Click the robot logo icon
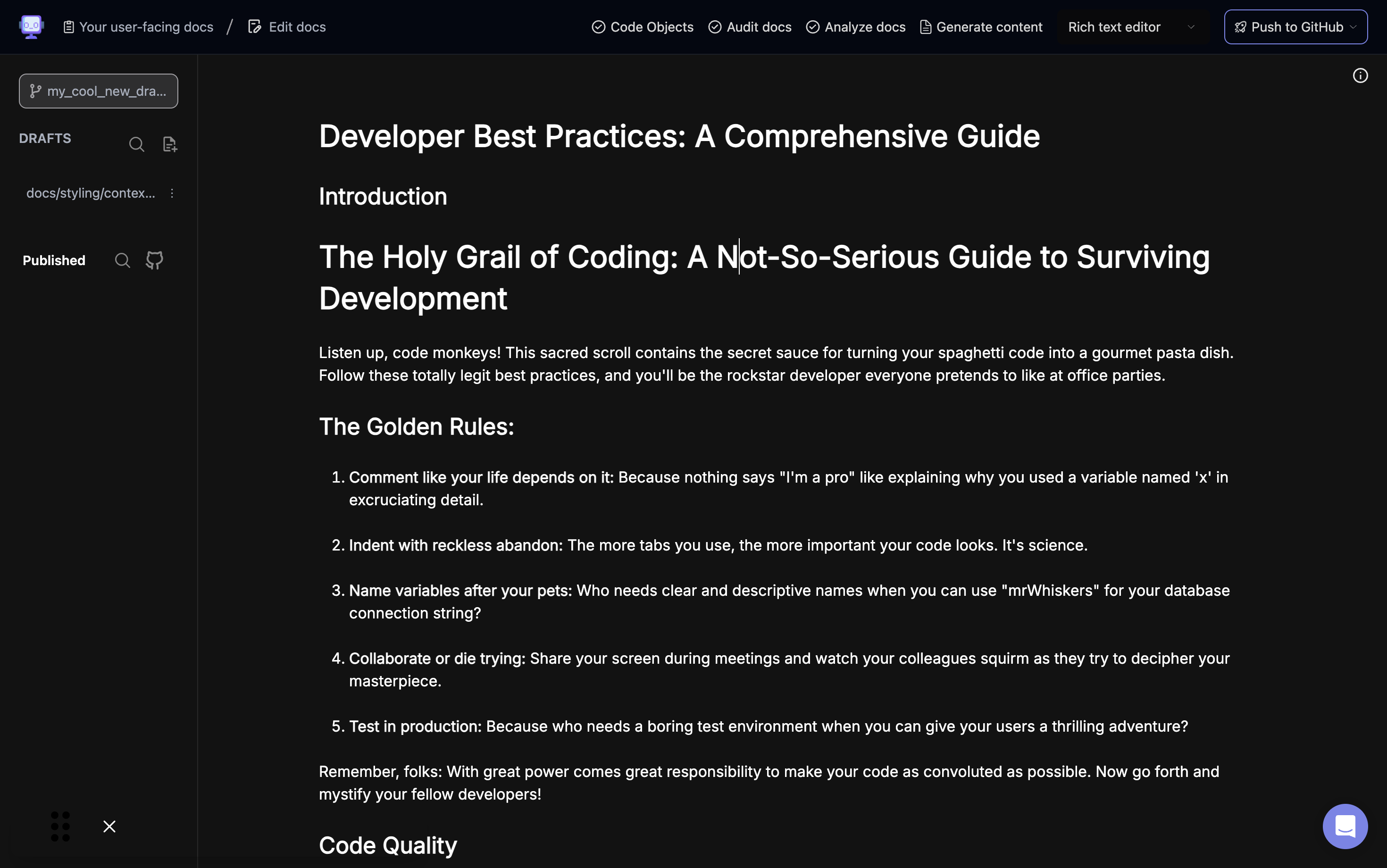1387x868 pixels. pos(31,26)
